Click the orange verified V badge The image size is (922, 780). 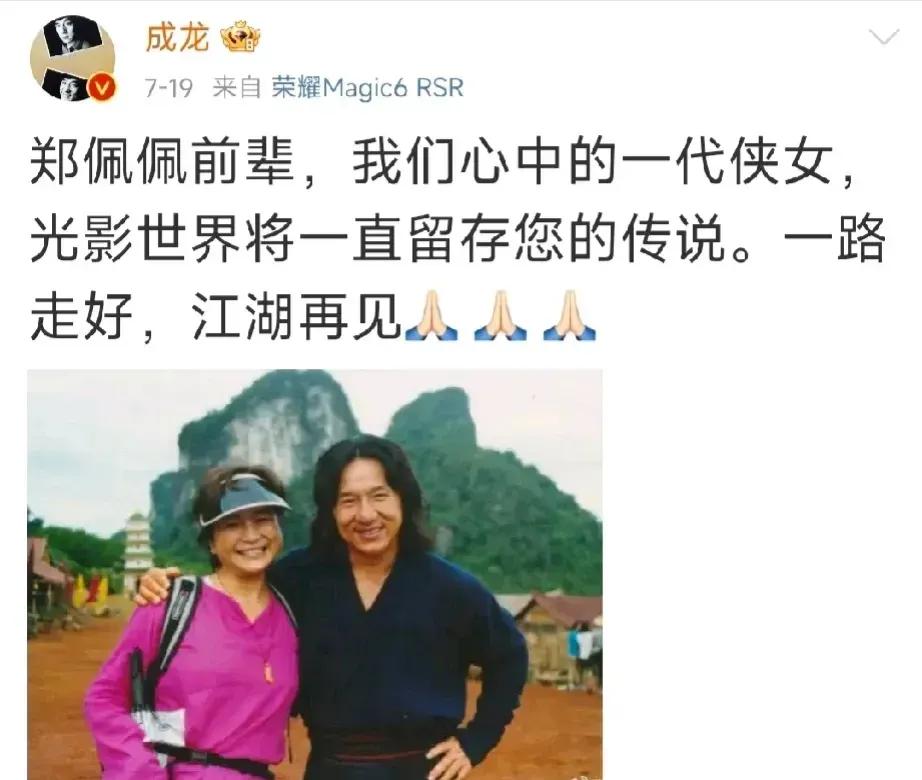click(x=103, y=88)
